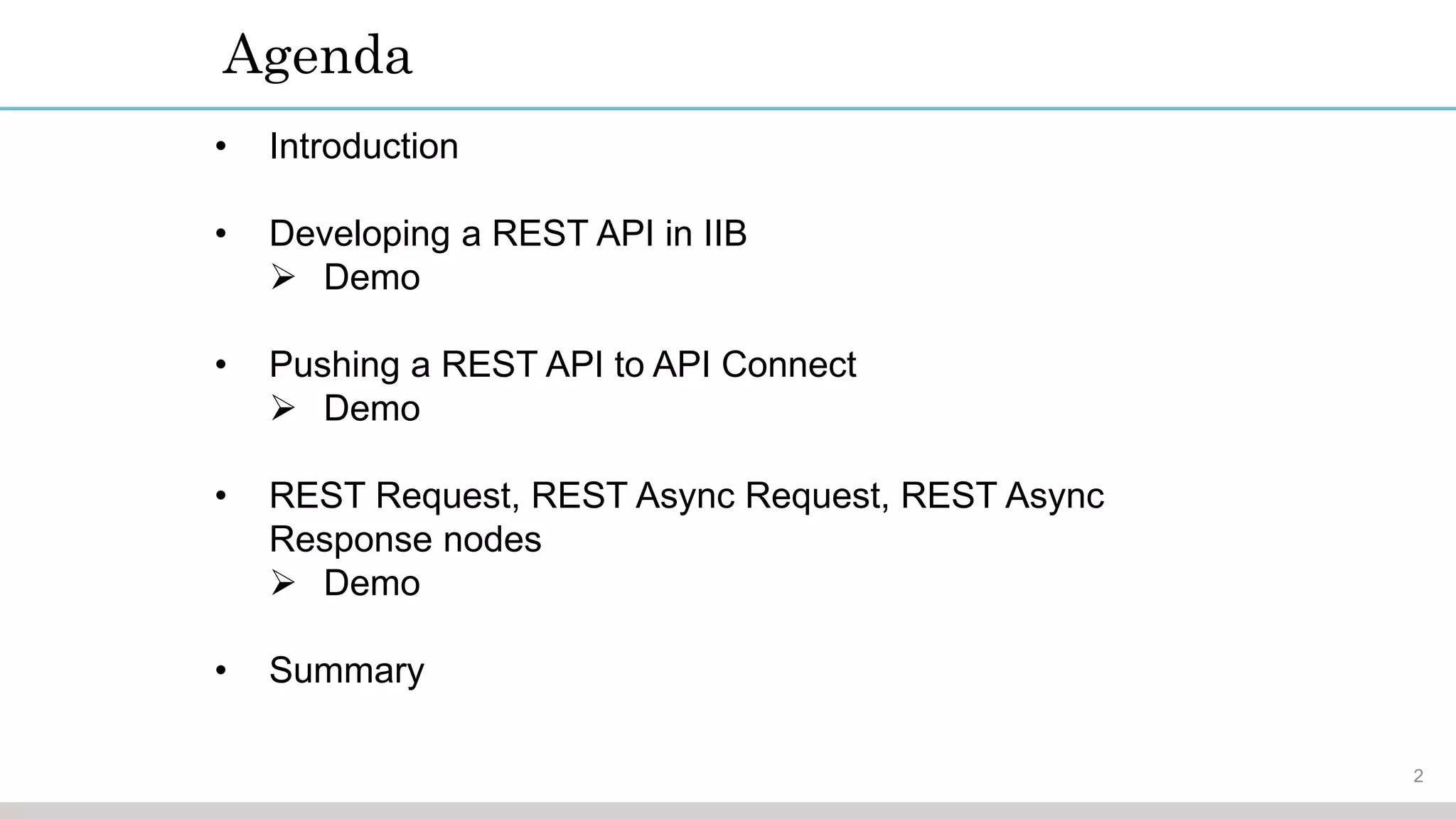Click the 'Response nodes' text line
Screen dimensions: 1456x819
click(x=405, y=540)
